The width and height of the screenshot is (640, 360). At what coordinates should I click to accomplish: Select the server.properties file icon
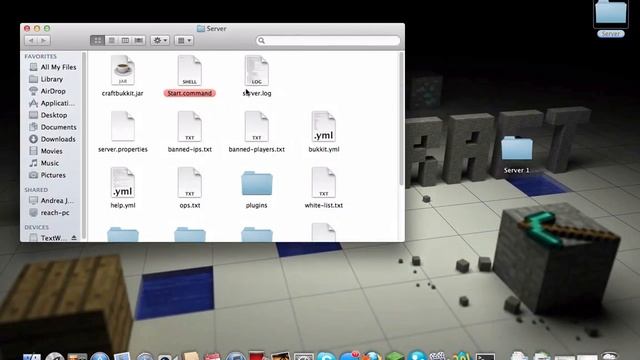122,126
